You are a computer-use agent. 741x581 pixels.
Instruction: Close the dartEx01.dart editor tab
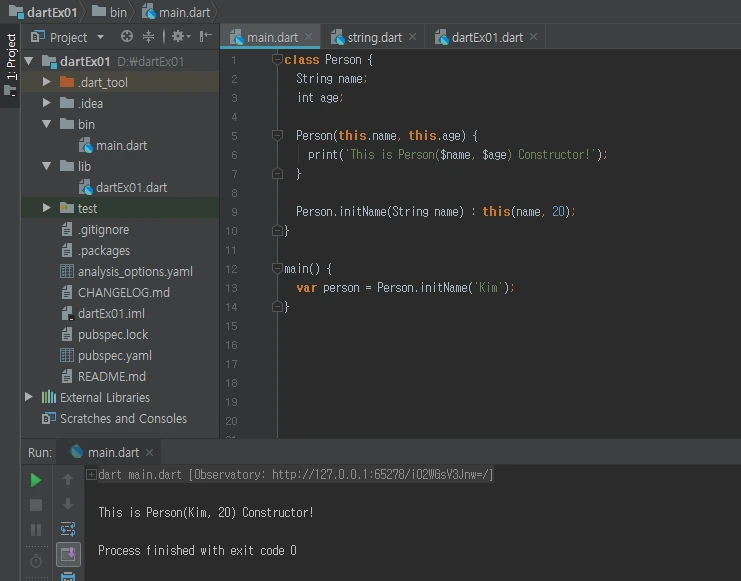(534, 36)
